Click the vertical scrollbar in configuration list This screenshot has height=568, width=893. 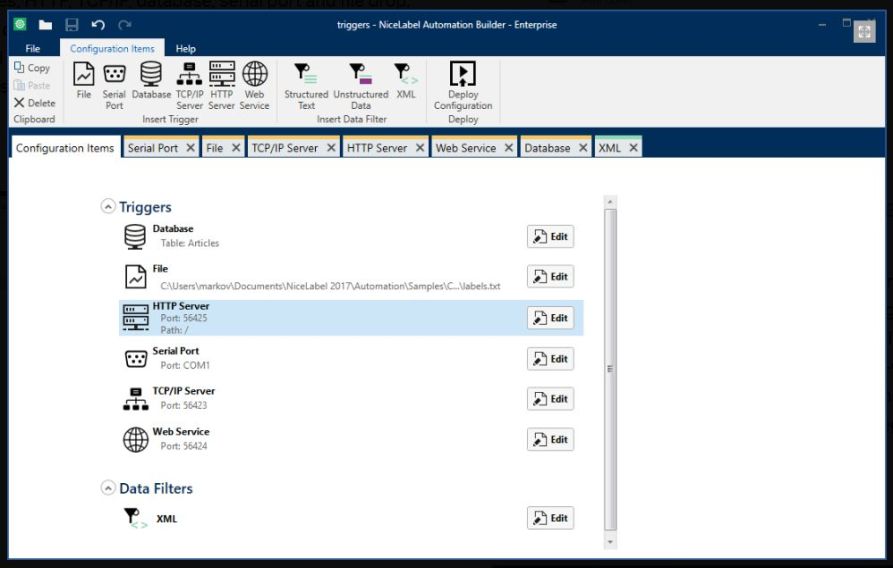[610, 368]
